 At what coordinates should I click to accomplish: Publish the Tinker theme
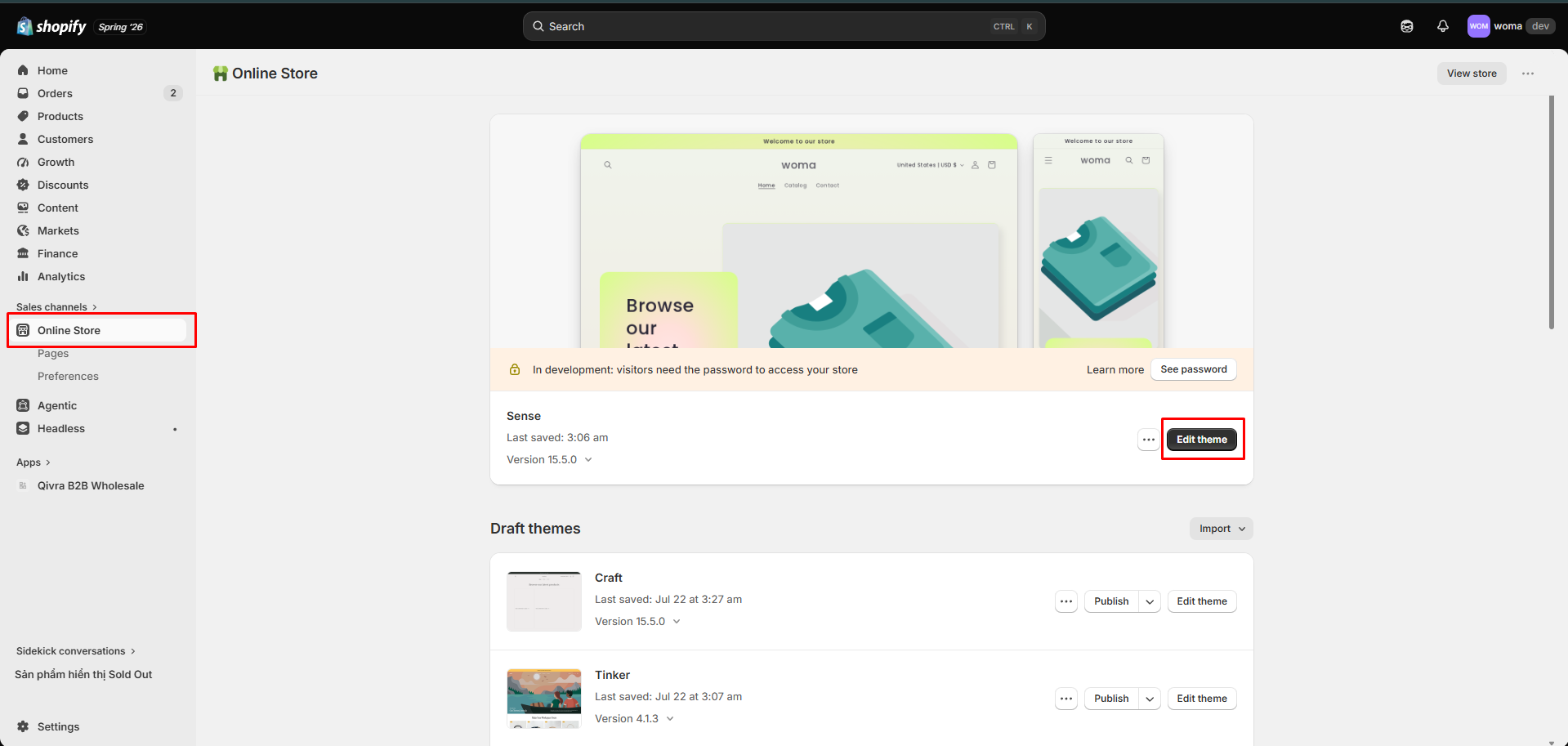tap(1111, 699)
